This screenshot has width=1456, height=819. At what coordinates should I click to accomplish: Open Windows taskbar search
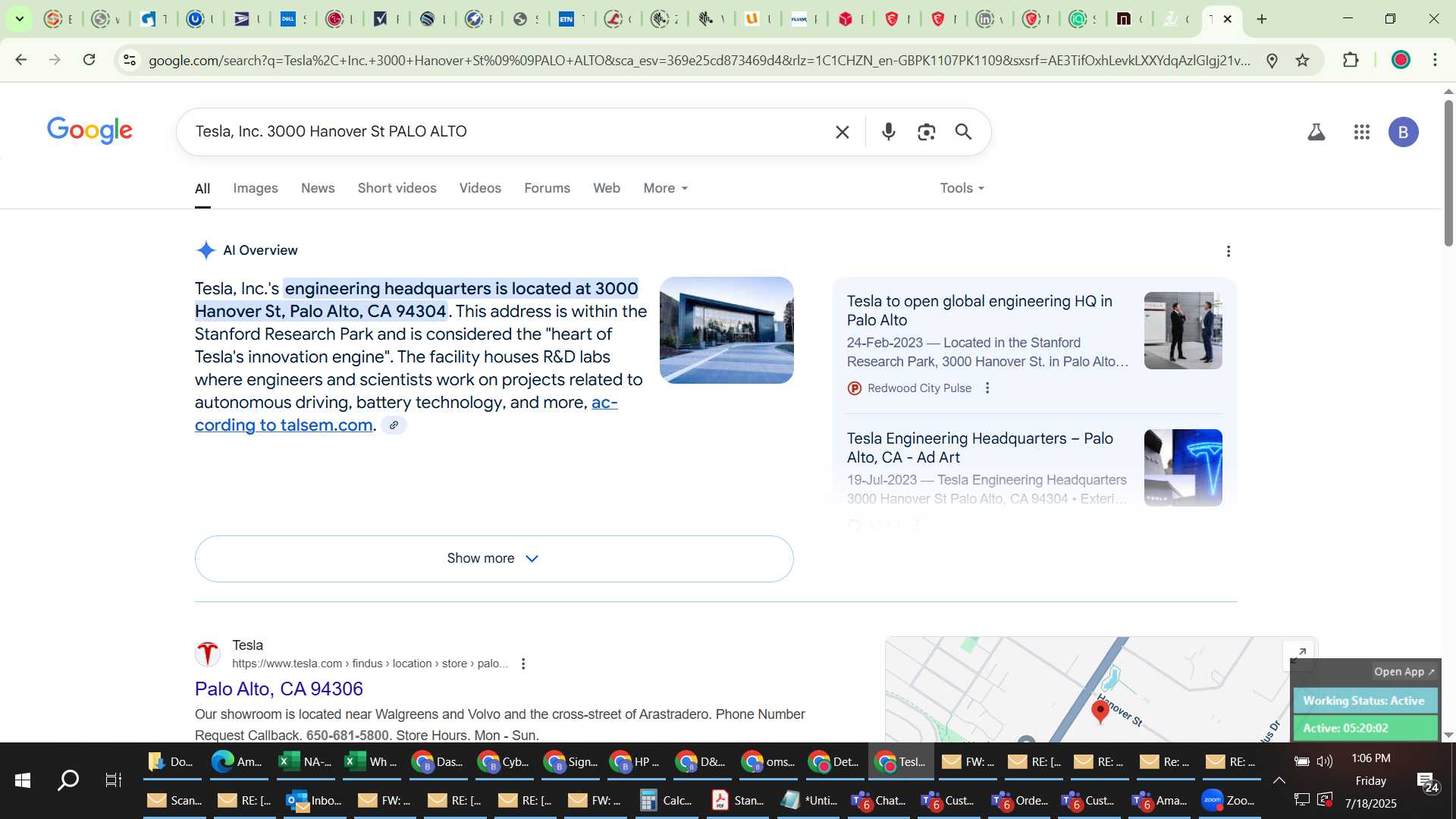click(x=68, y=780)
